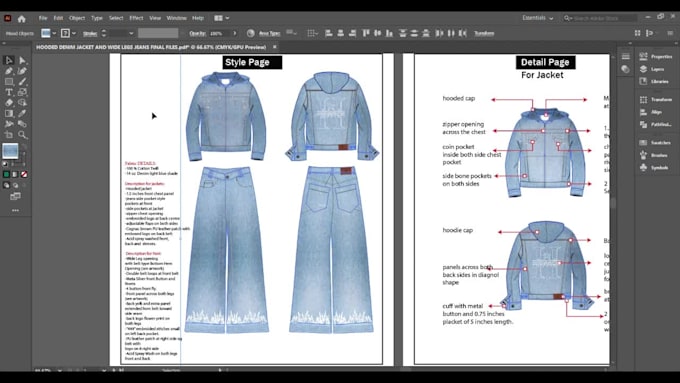Expand the collapsed right panel dock
The image size is (680, 383).
676,43
